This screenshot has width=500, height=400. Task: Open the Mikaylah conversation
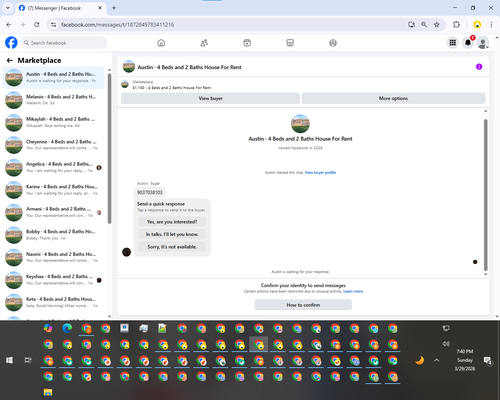53,122
